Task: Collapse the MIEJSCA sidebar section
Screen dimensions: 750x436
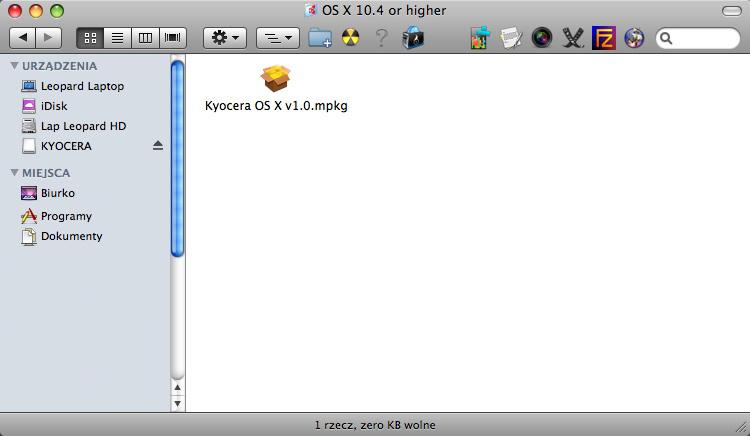Action: point(14,173)
